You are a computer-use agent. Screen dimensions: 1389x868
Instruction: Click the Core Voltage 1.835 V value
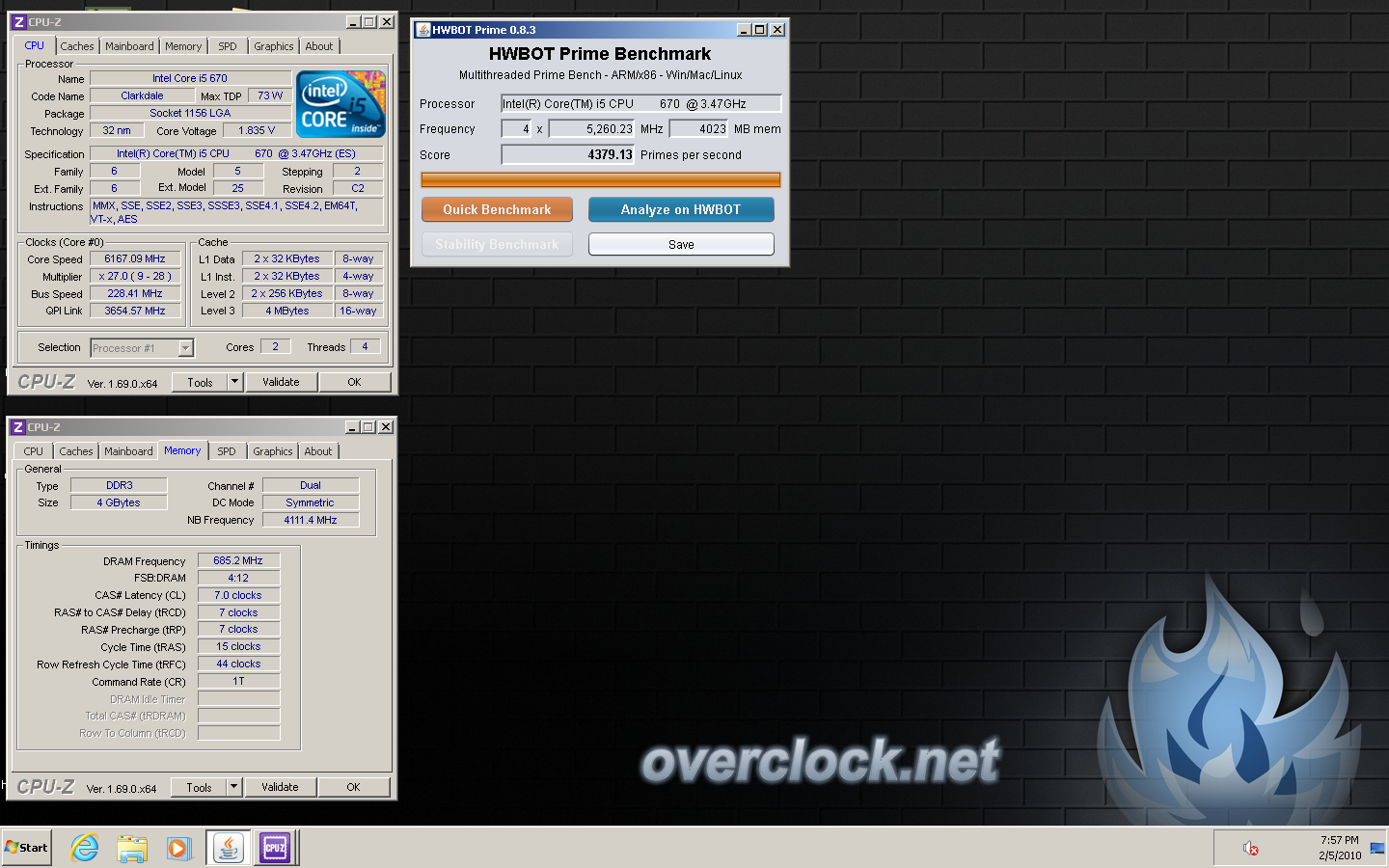pyautogui.click(x=257, y=130)
